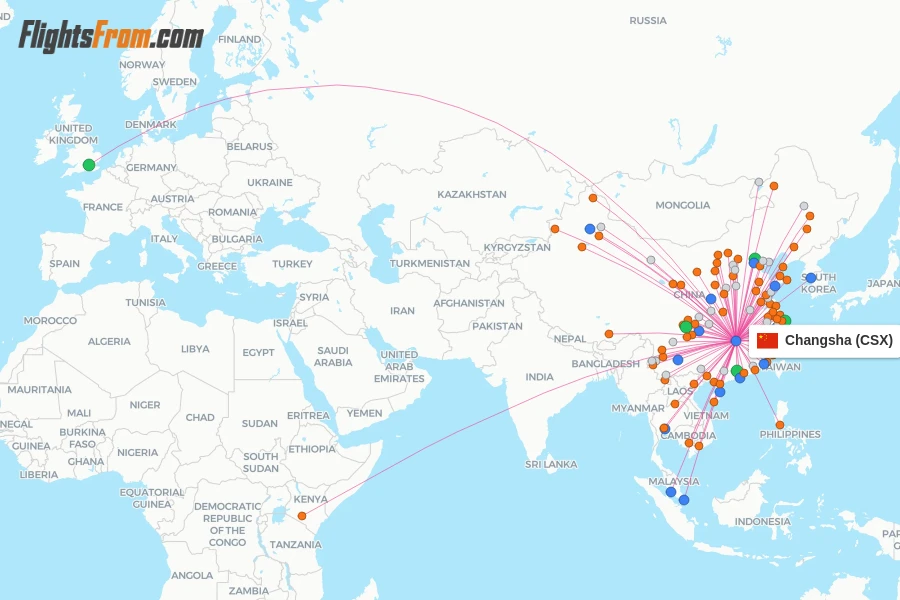Click the SRI LANKA map label

(551, 464)
